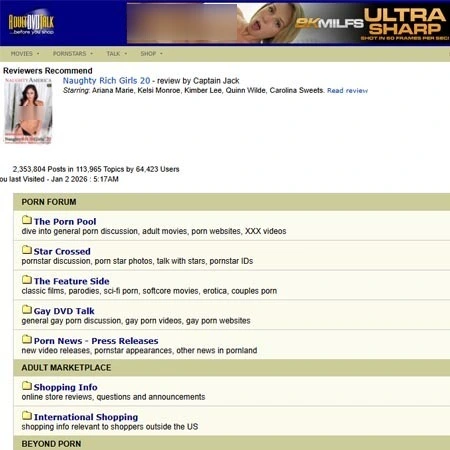The height and width of the screenshot is (450, 450).
Task: Click the 'new video releases' description
Action: tap(139, 350)
